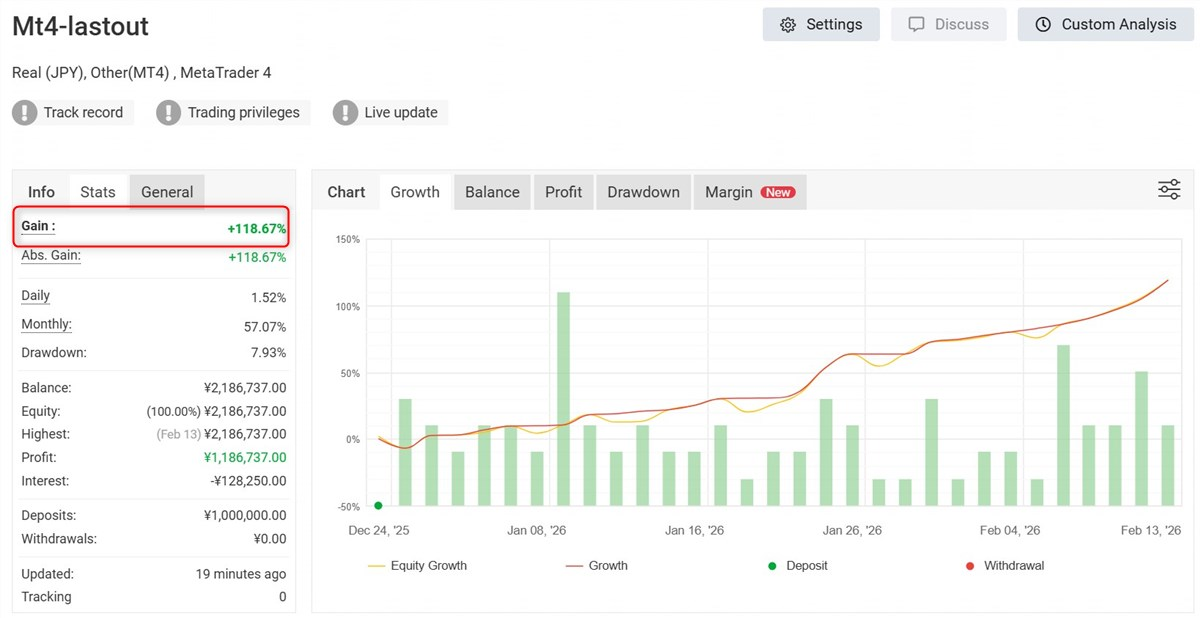Switch to the Stats tab

click(98, 192)
